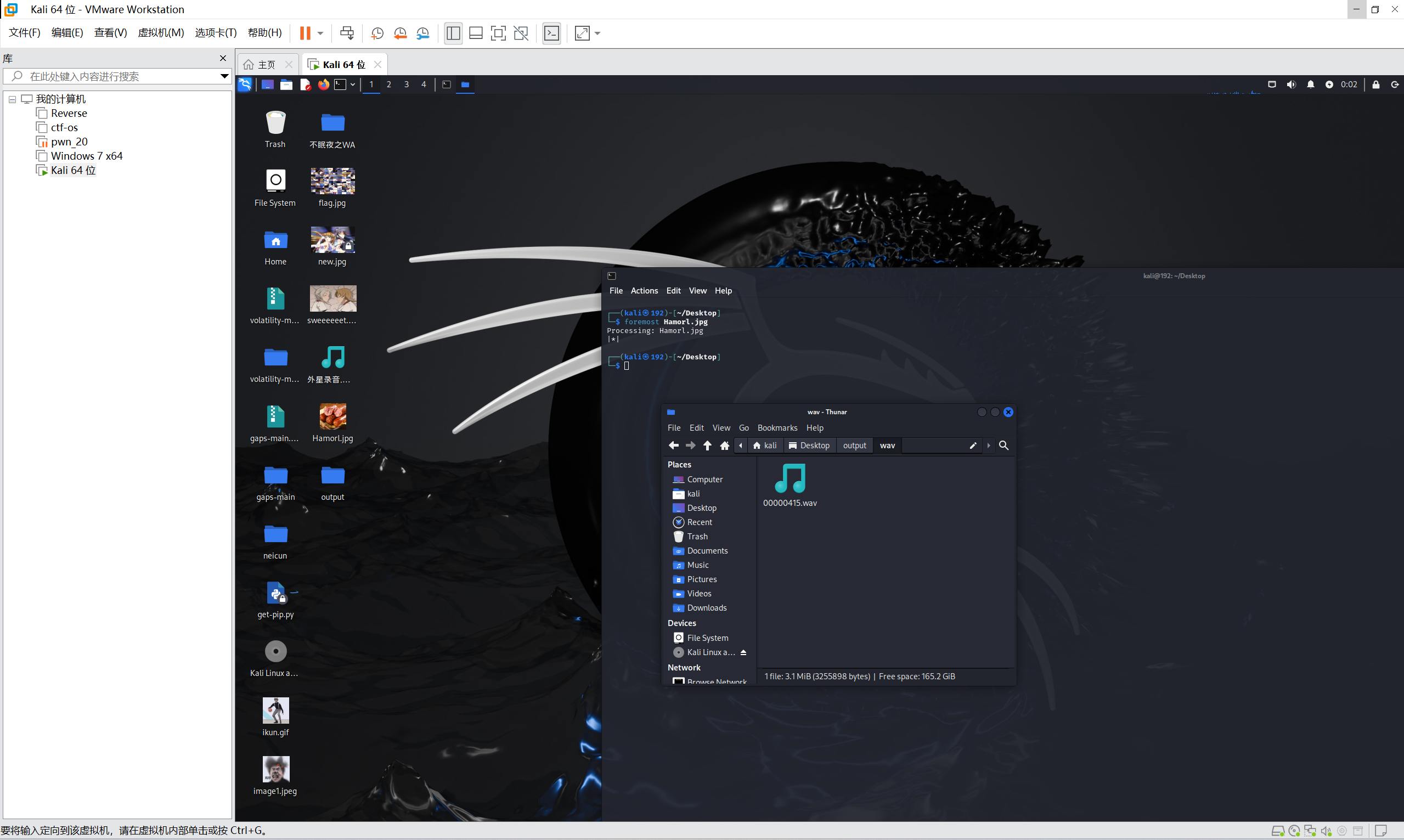Viewport: 1404px width, 840px height.
Task: Open the Thunar Go menu
Action: point(743,428)
